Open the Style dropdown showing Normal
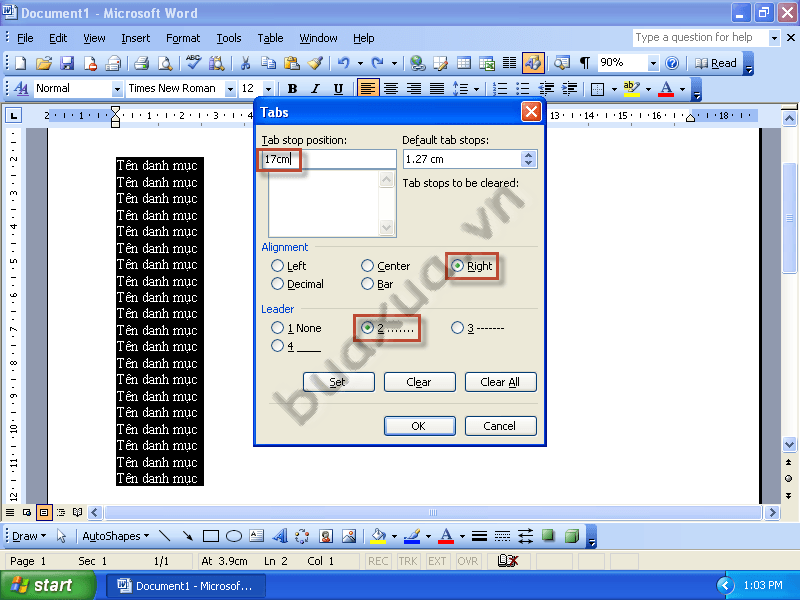Image resolution: width=800 pixels, height=600 pixels. click(117, 89)
